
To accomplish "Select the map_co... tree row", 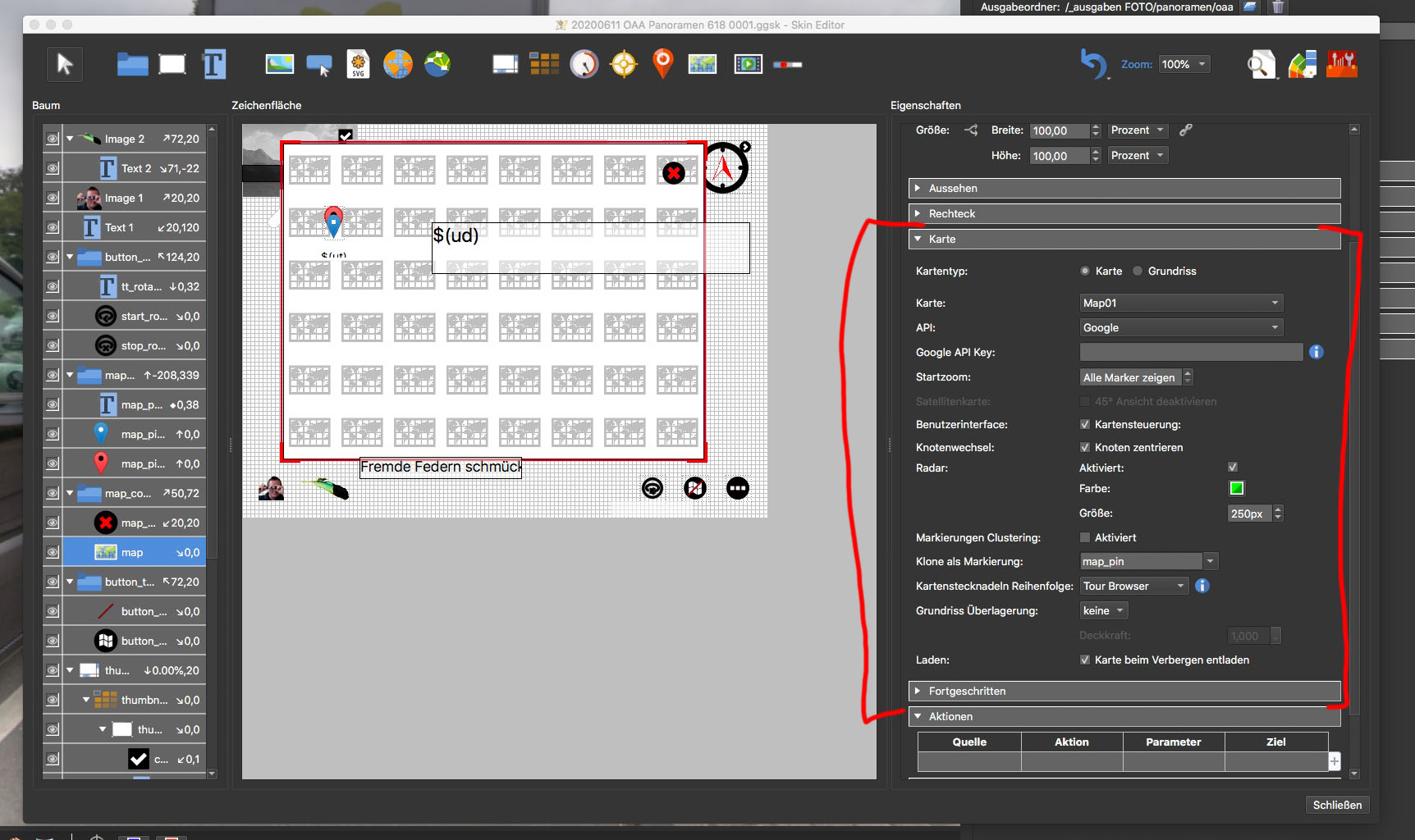I will [135, 493].
